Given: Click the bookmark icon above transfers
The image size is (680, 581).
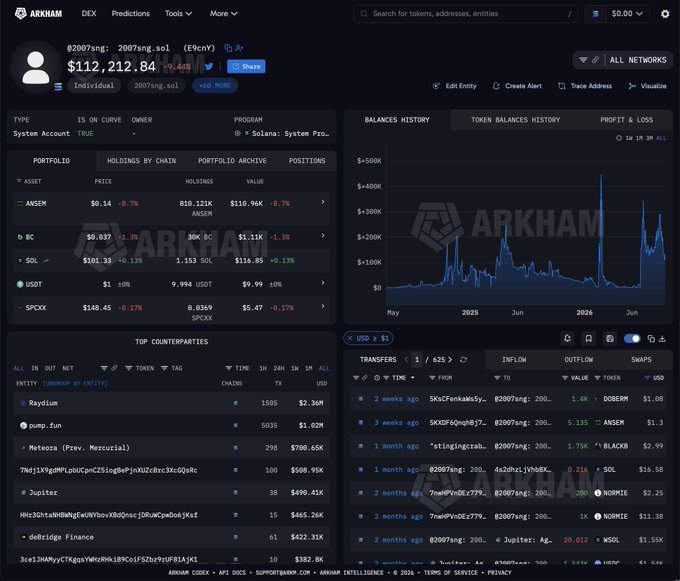Looking at the screenshot, I should pyautogui.click(x=588, y=339).
